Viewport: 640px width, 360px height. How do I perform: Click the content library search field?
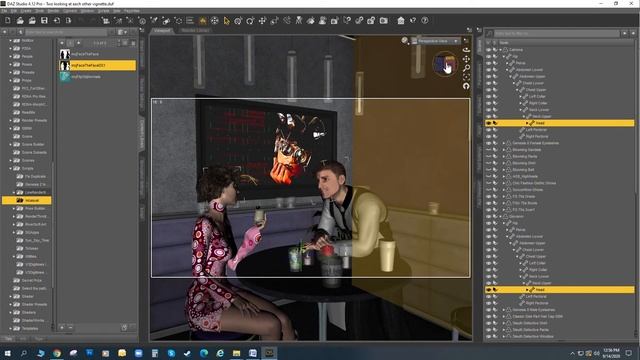(65, 32)
